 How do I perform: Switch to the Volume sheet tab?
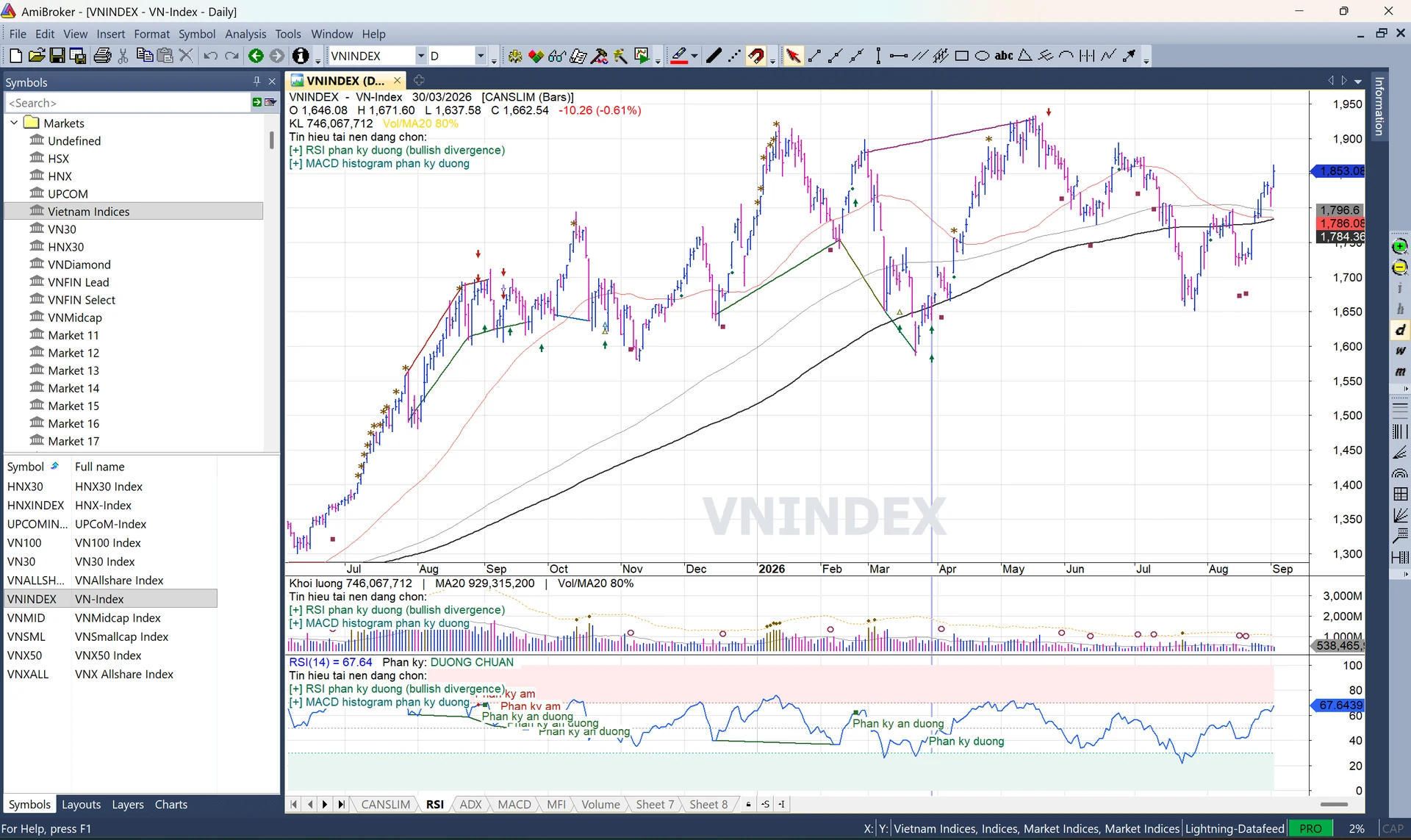600,804
